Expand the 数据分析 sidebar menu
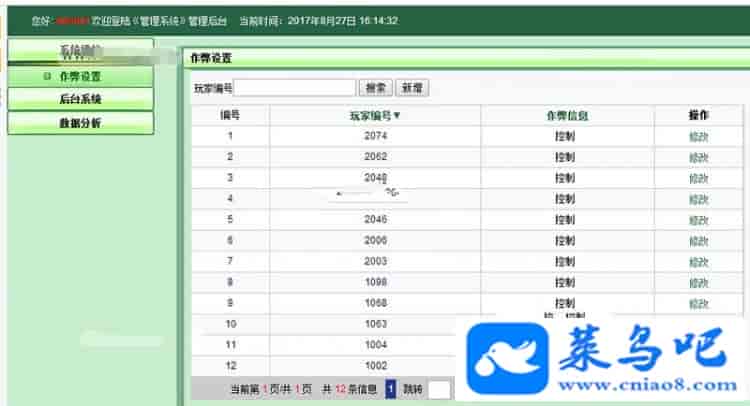 tap(80, 123)
